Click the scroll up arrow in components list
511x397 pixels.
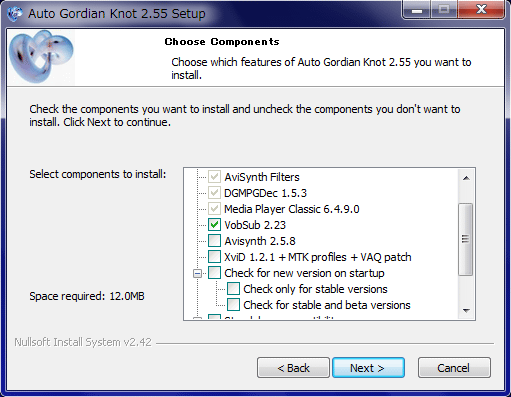466,178
